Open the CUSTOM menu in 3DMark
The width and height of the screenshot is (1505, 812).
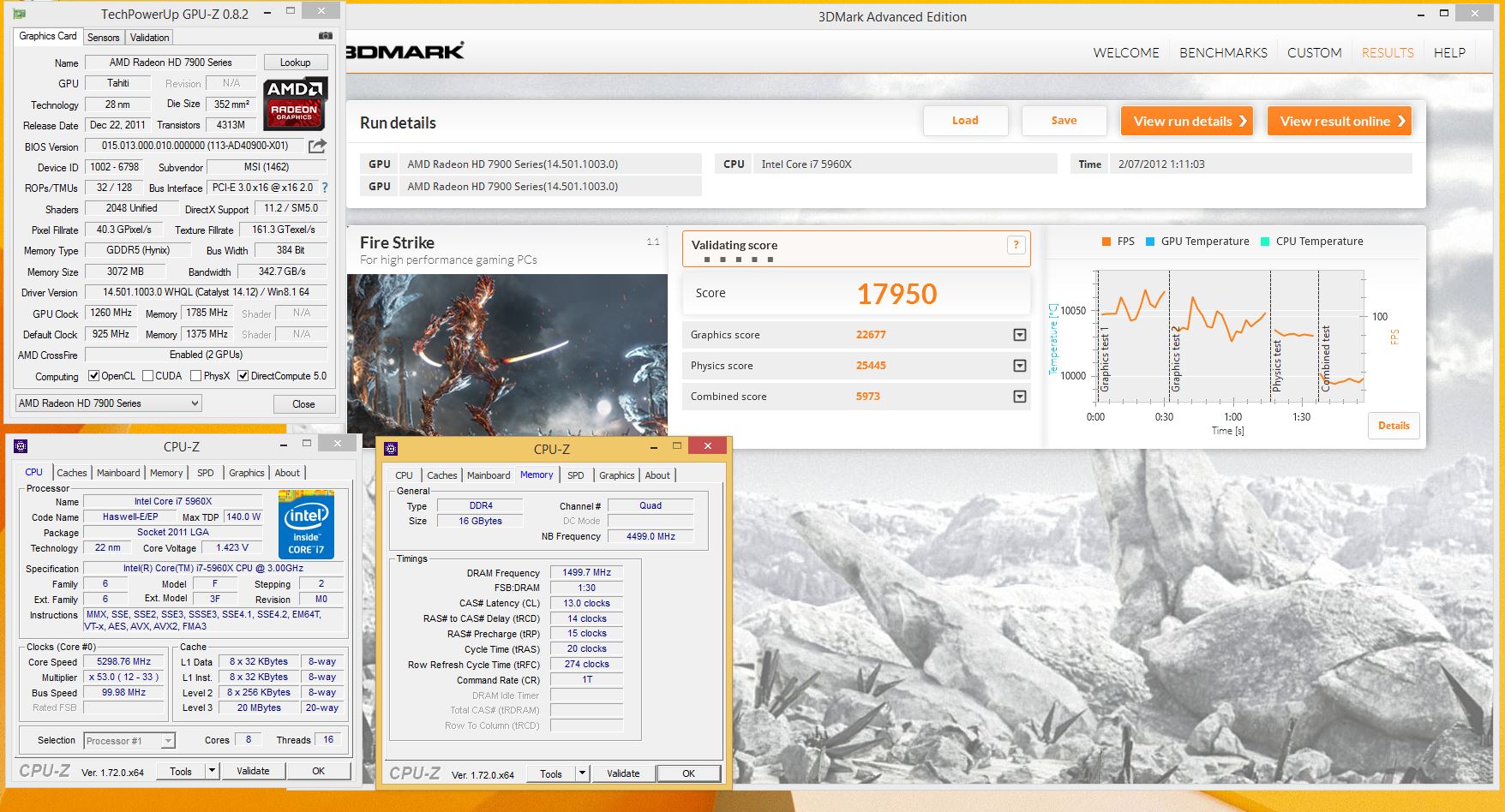coord(1314,53)
